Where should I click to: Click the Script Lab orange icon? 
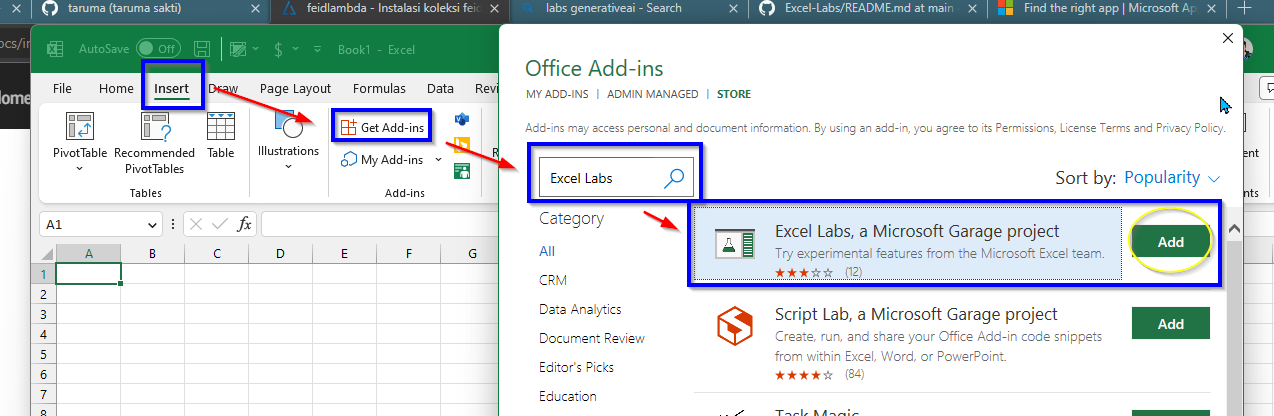pos(735,326)
